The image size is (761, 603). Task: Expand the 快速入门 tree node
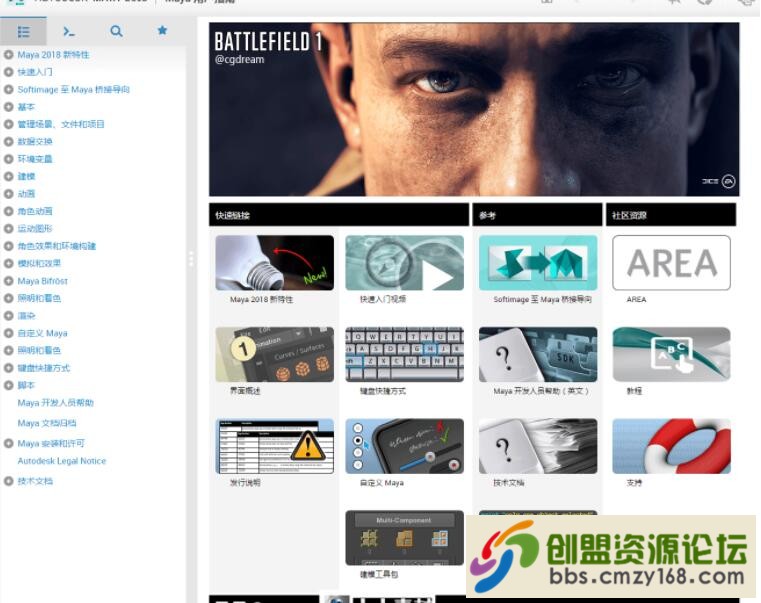[8, 72]
